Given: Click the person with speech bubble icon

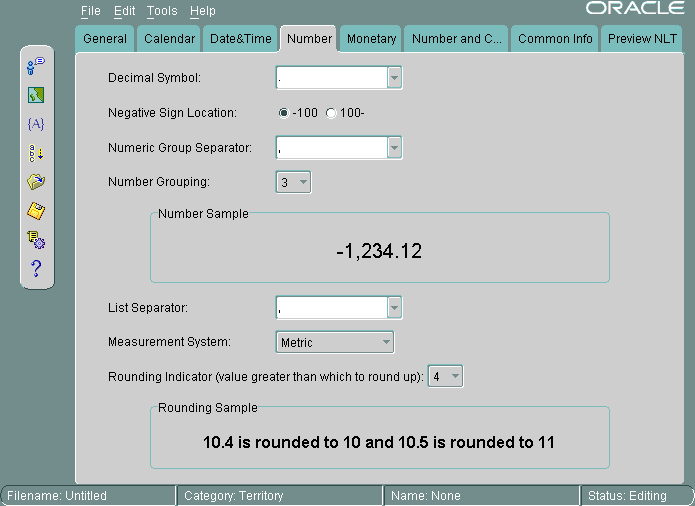Looking at the screenshot, I should pos(36,66).
